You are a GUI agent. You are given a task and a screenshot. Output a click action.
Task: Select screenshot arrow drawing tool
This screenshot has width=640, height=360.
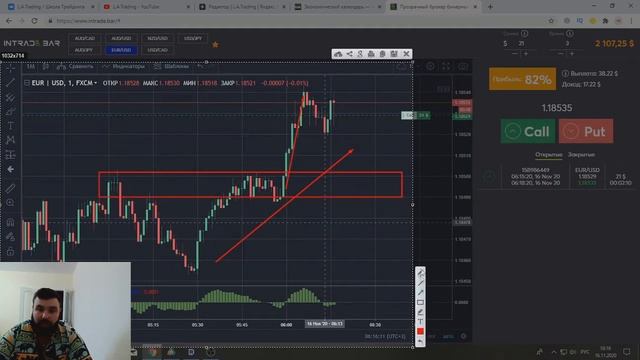pyautogui.click(x=420, y=293)
